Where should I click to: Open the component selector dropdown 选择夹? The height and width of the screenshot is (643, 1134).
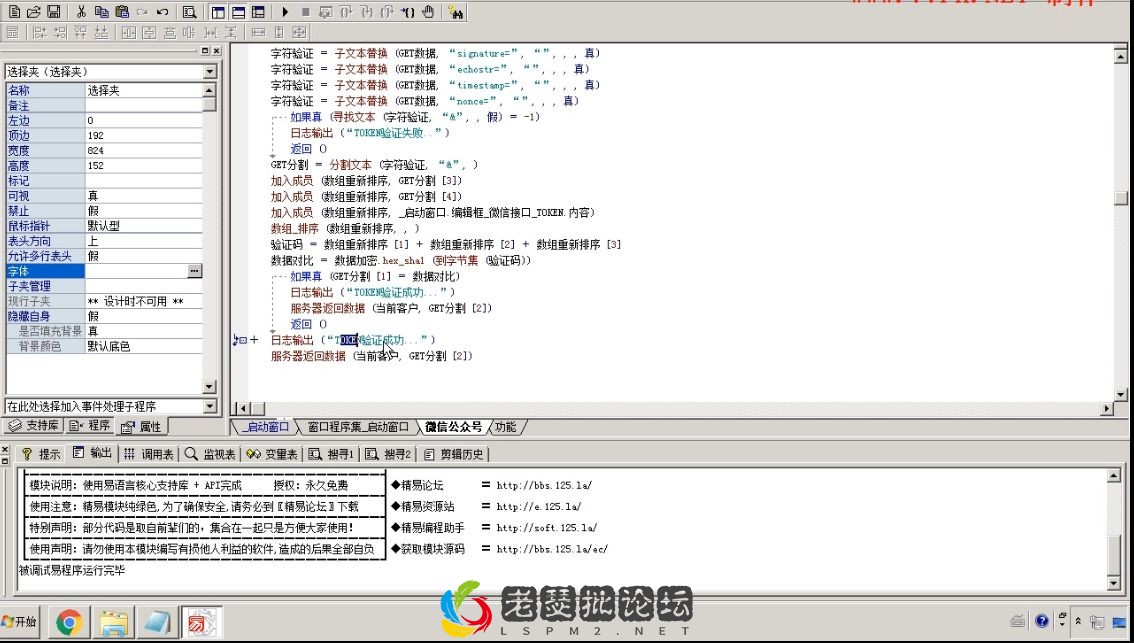(x=210, y=72)
